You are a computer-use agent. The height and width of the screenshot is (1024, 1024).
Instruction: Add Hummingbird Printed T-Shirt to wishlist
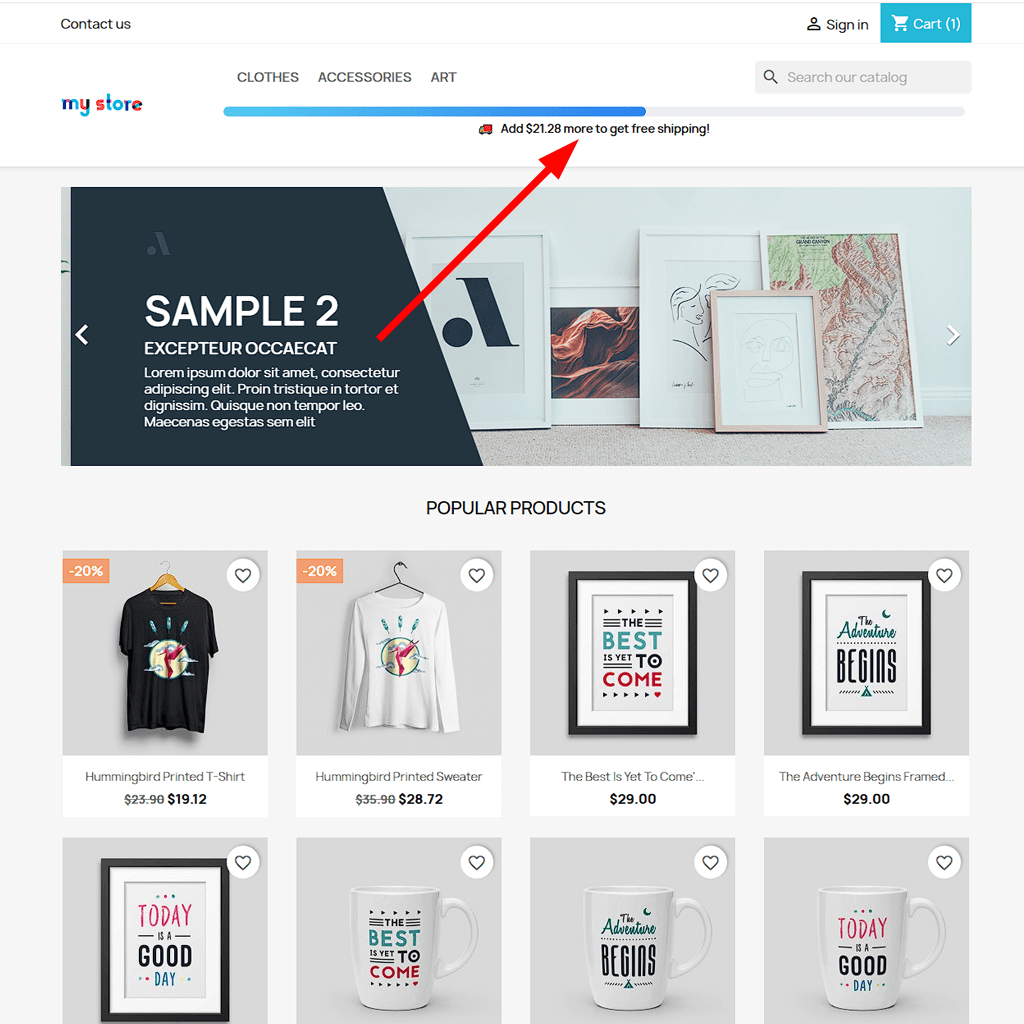coord(243,575)
